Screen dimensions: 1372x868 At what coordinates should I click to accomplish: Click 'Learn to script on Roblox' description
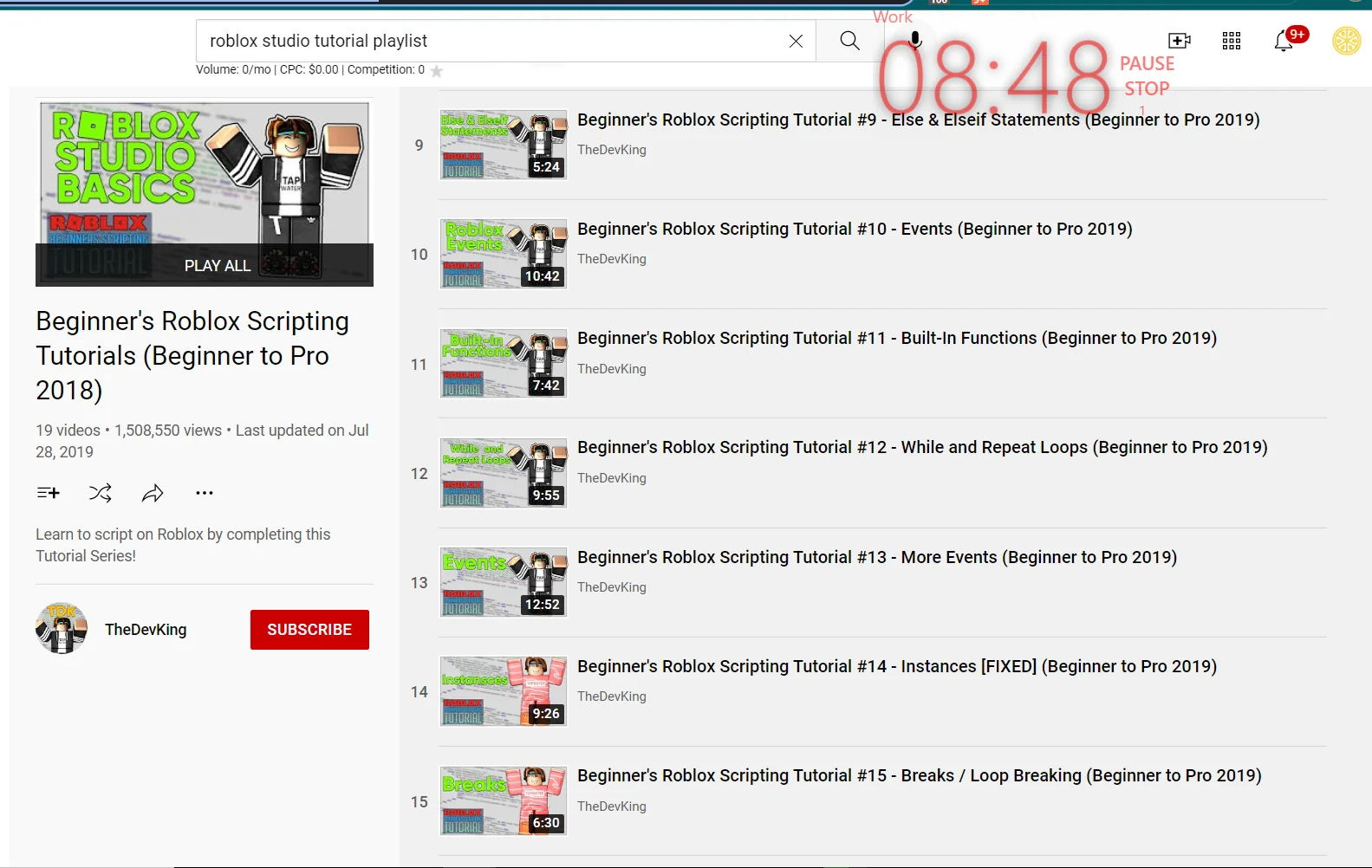point(183,545)
